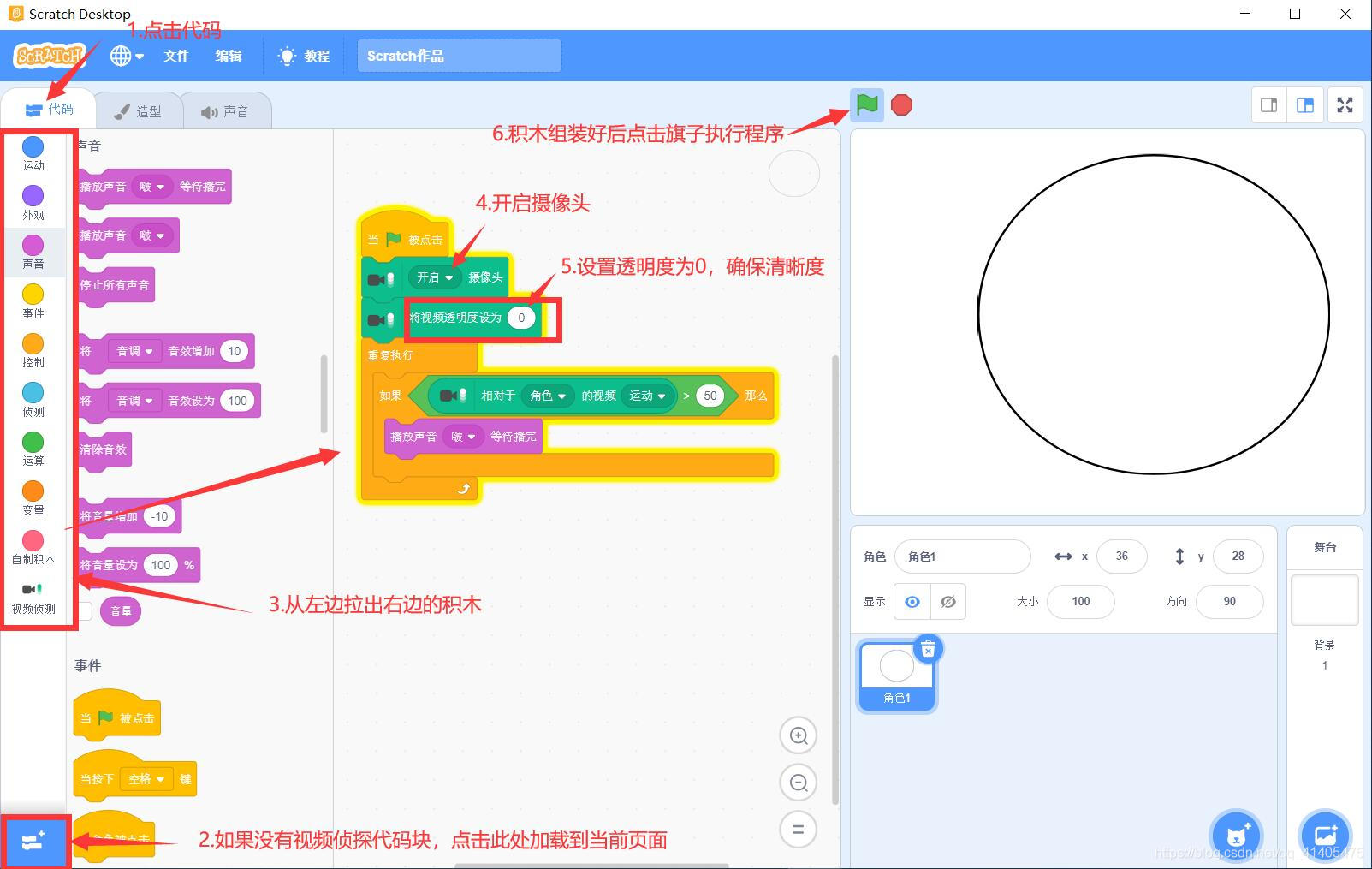Open the 文件 menu
Screen dimensions: 1372x869
[176, 56]
